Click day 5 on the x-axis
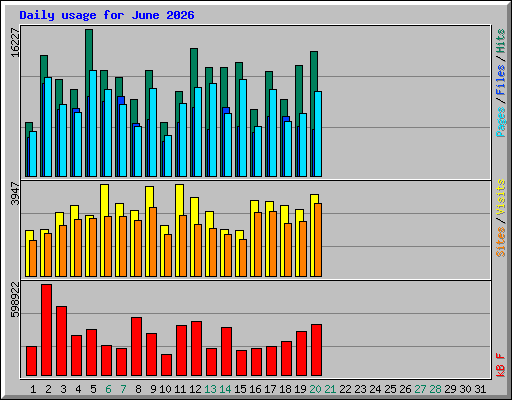Viewport: 512px width, 400px height. [x=93, y=389]
